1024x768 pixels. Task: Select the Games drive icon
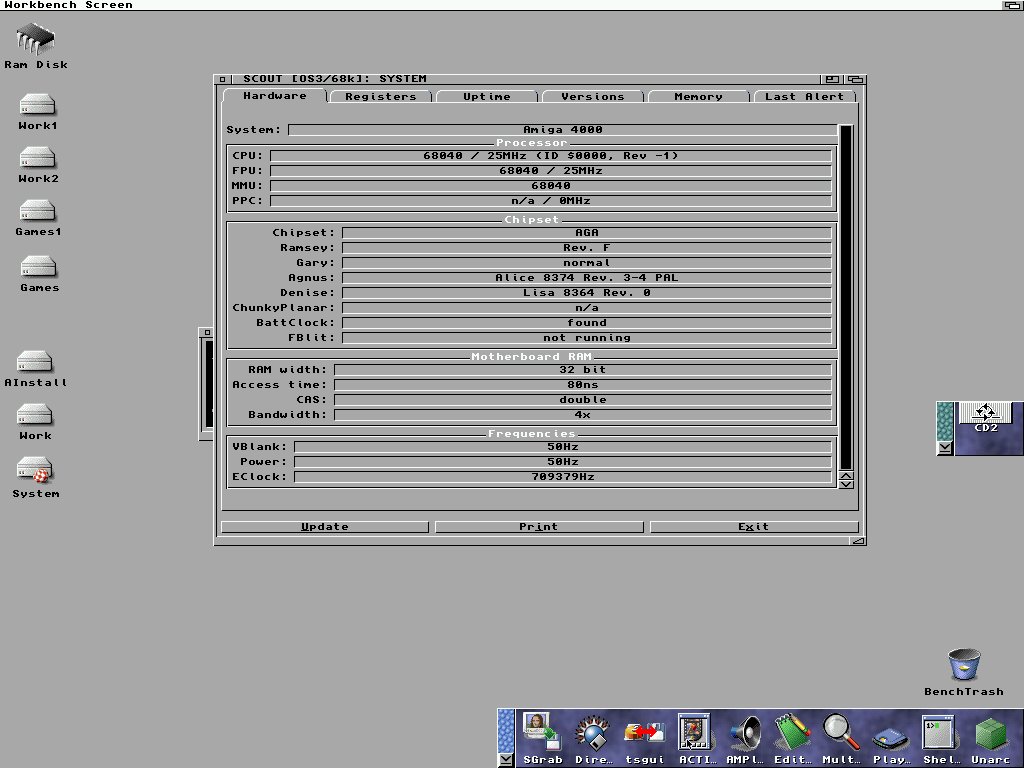click(x=39, y=274)
